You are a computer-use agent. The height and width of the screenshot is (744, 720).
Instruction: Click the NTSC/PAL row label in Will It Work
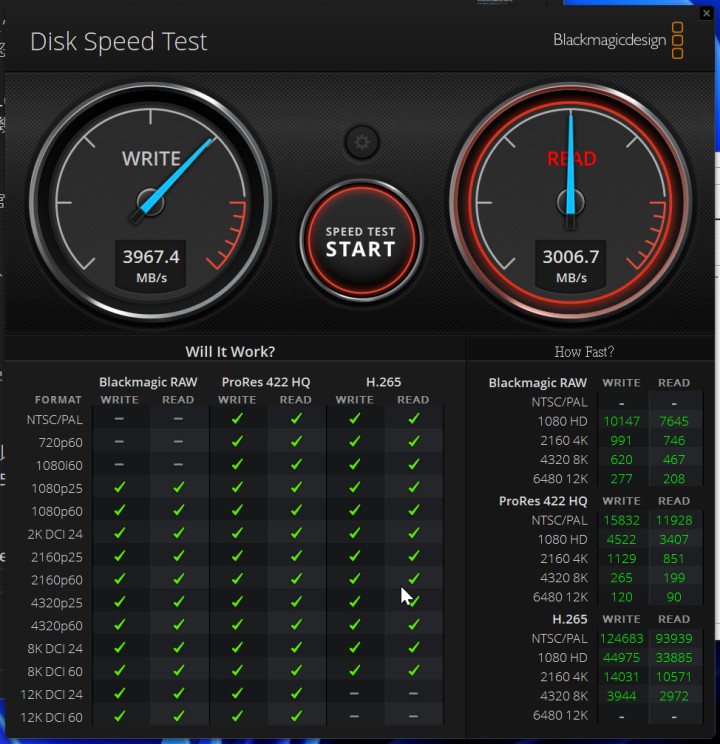click(x=55, y=419)
